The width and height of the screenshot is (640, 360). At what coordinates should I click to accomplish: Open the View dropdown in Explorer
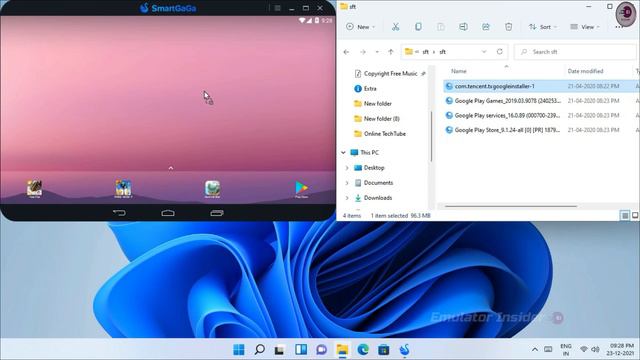[585, 27]
